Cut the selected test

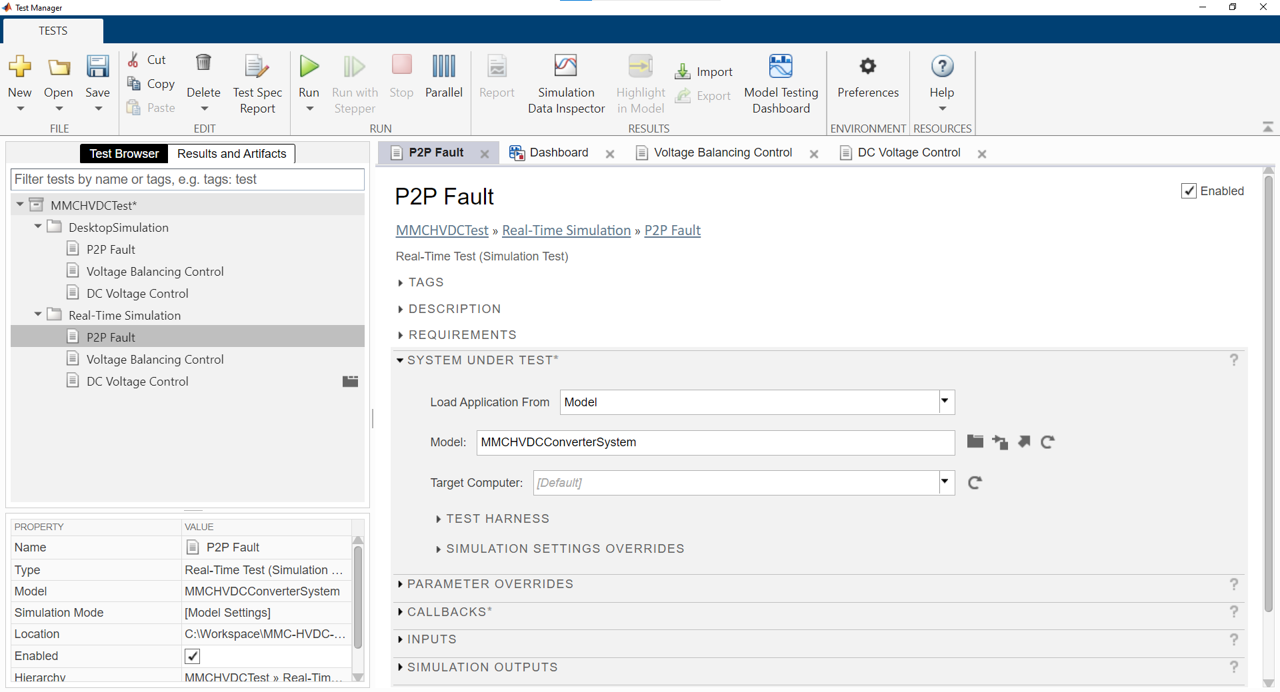(x=147, y=60)
